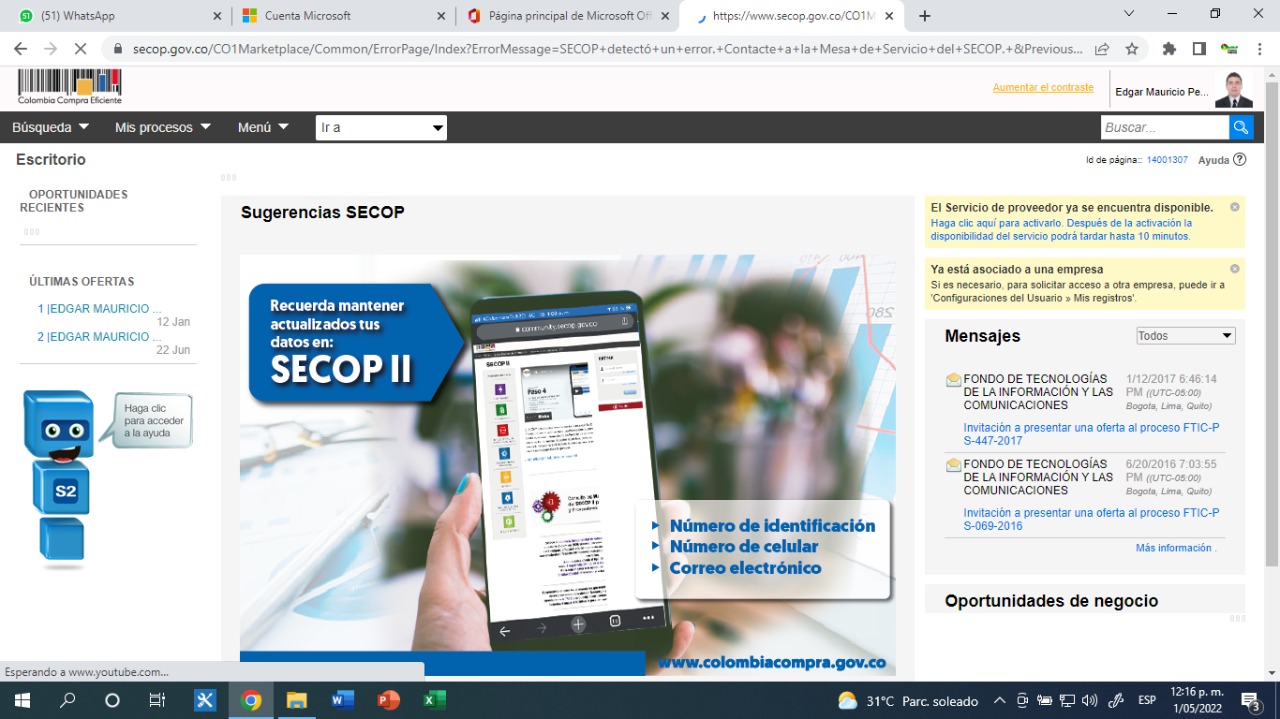Open invitation link FTIC-PS-447-2017
The width and height of the screenshot is (1280, 719).
tap(1091, 434)
